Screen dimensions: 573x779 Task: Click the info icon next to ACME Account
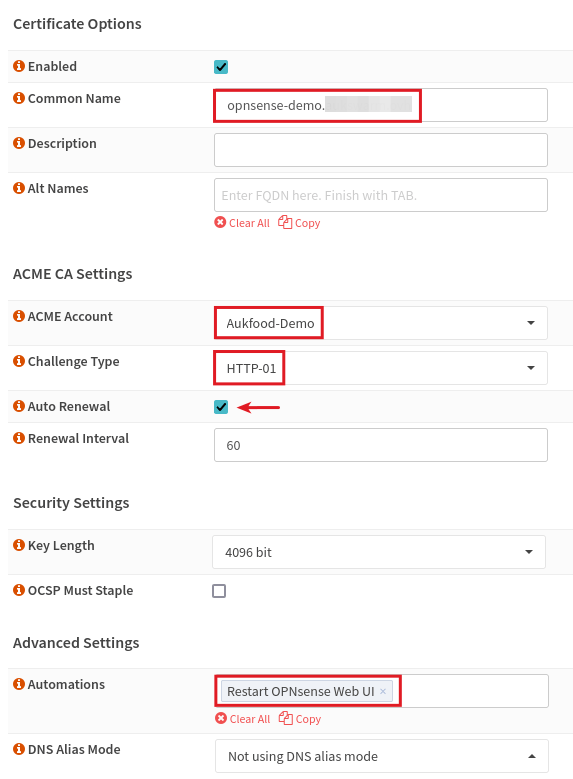coord(19,316)
